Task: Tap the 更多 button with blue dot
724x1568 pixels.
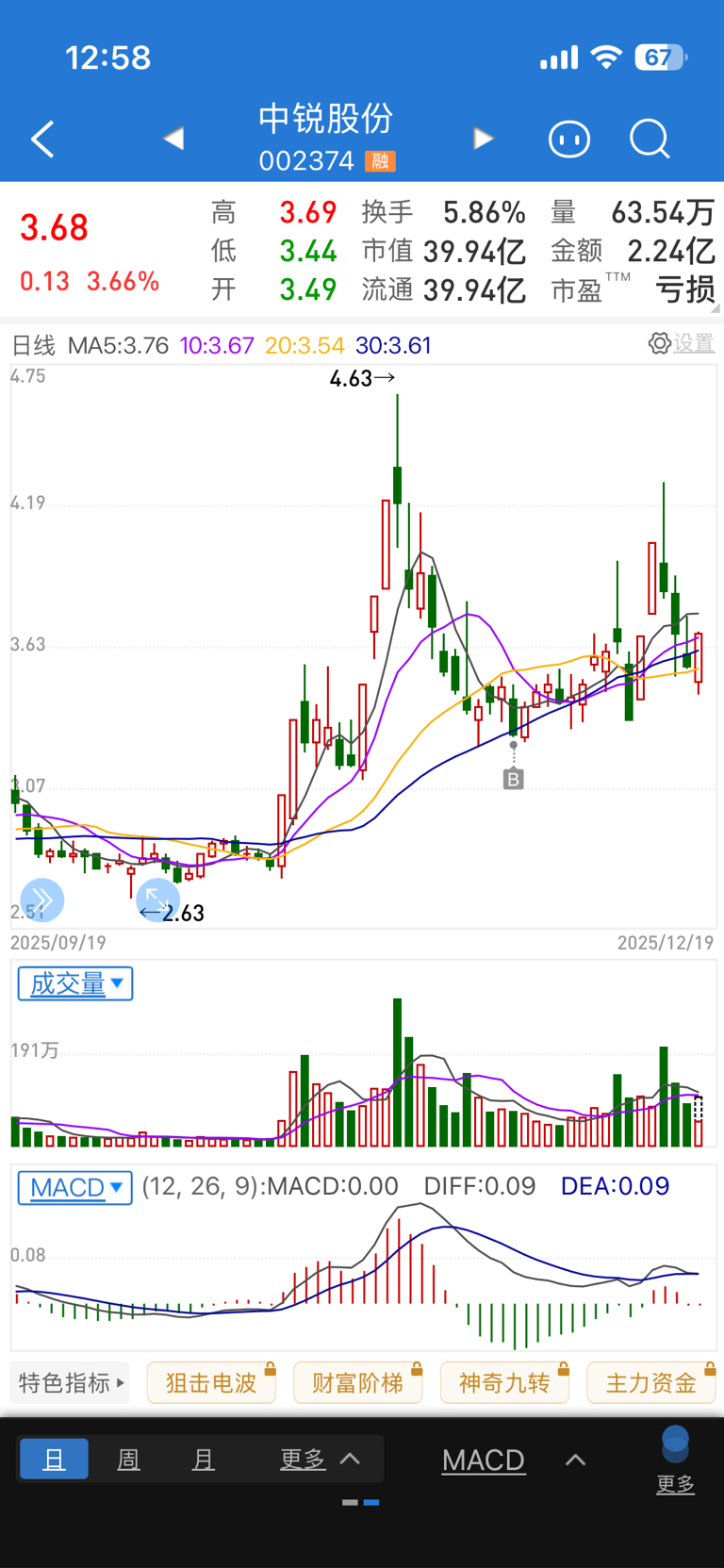Action: click(675, 1461)
